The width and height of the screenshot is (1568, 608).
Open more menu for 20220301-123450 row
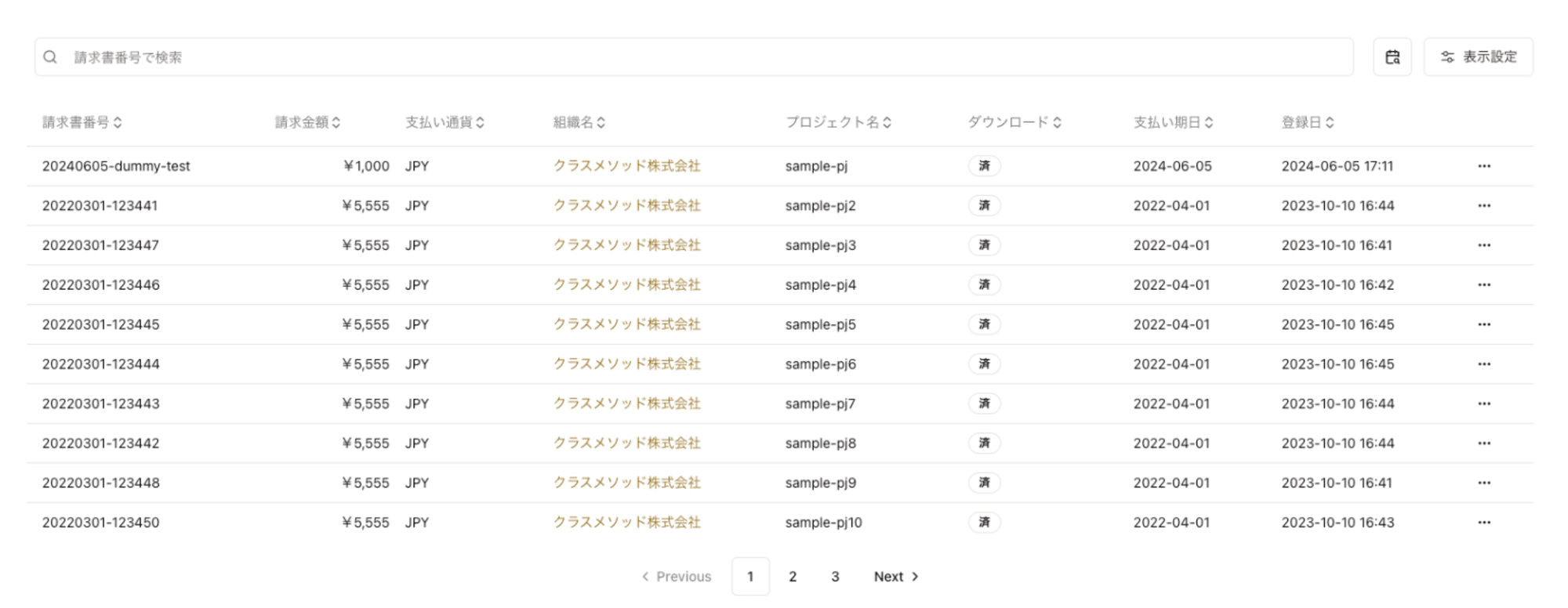(1484, 523)
